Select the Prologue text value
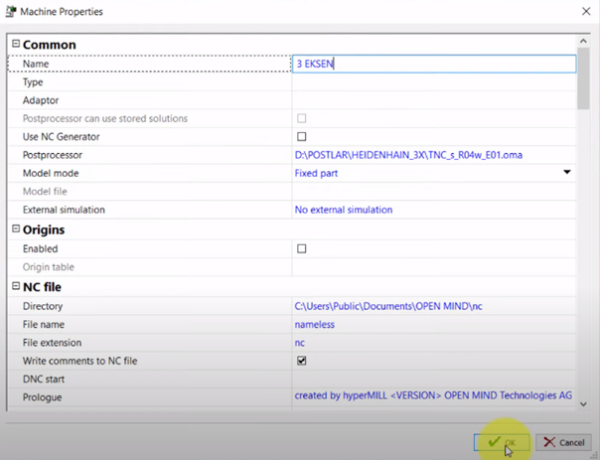This screenshot has height=460, width=600. [432, 396]
